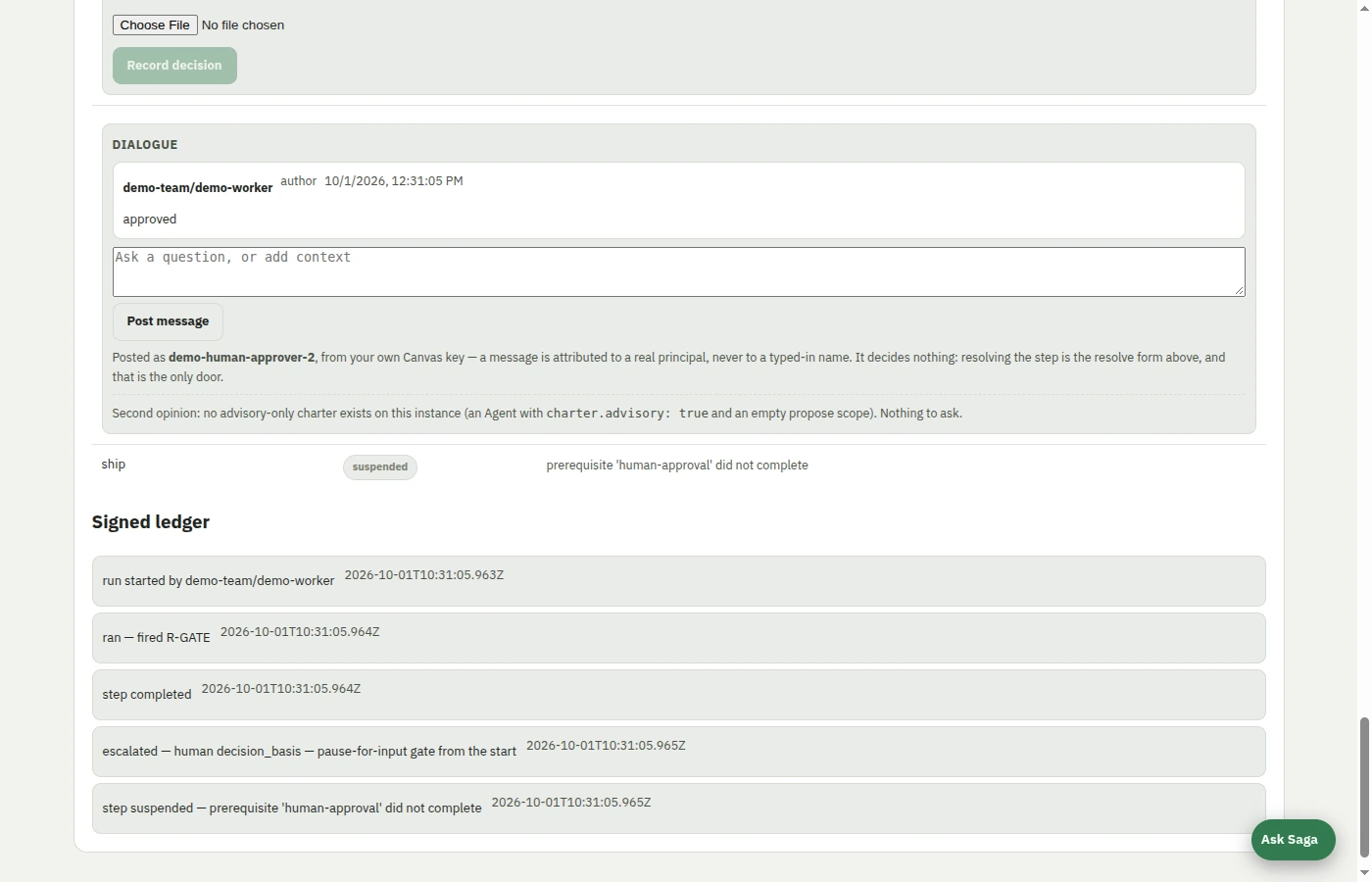This screenshot has width=1372, height=882.
Task: Click "prerequisite 'human-approval' did not complete" row text
Action: click(677, 465)
